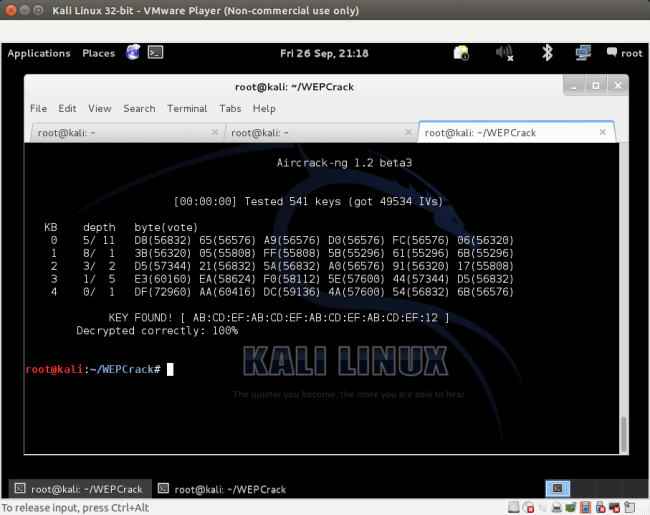Click the terminal prompt cursor area
The height and width of the screenshot is (515, 650).
coord(171,369)
